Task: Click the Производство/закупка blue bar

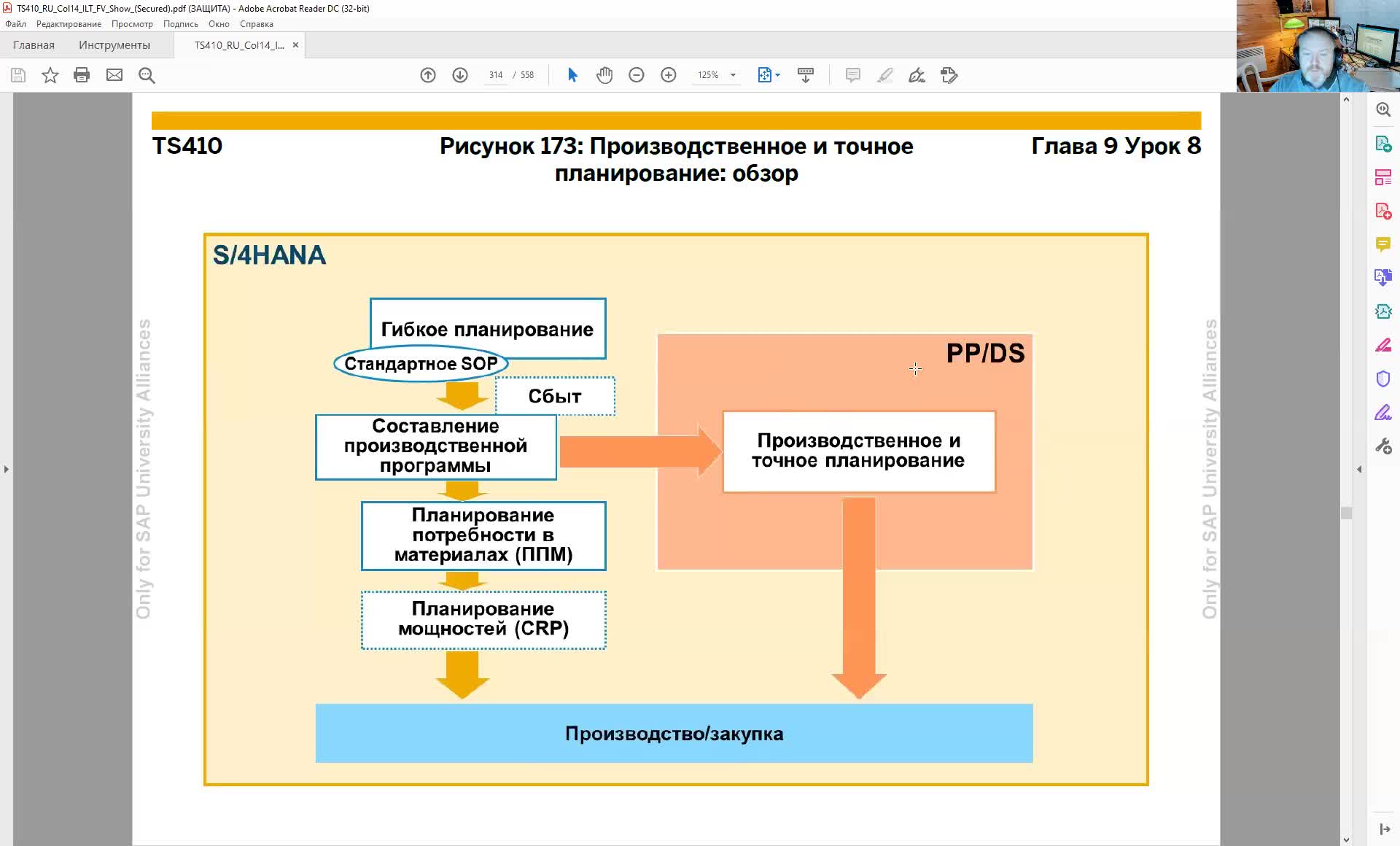Action: pyautogui.click(x=674, y=733)
